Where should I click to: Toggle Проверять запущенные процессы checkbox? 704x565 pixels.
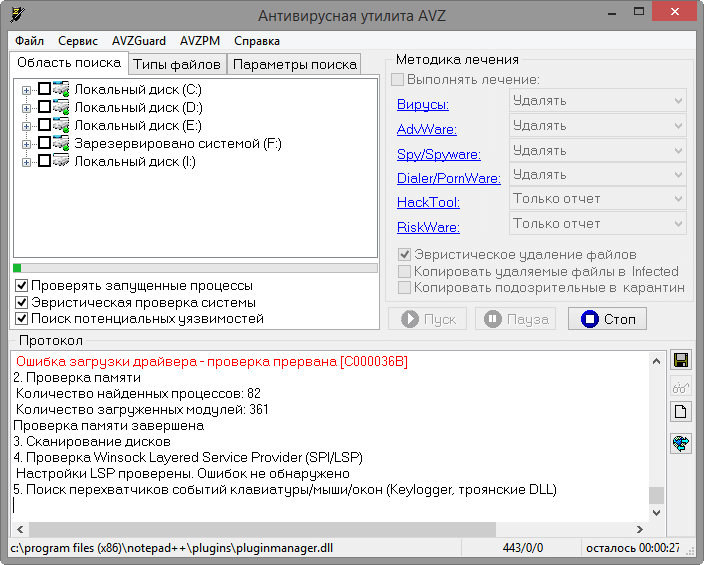coord(22,286)
